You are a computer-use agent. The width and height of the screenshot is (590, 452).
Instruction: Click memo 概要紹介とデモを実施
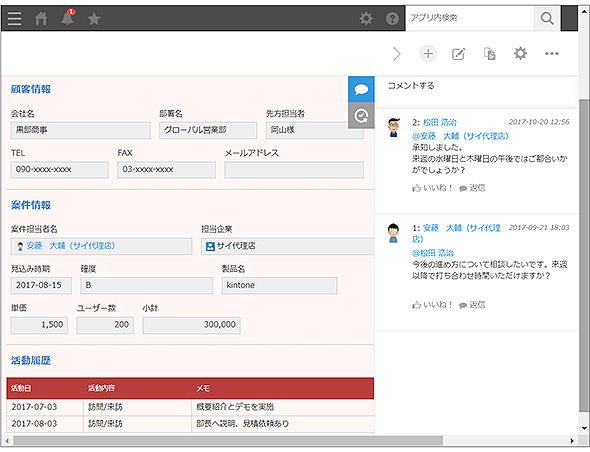[x=235, y=407]
